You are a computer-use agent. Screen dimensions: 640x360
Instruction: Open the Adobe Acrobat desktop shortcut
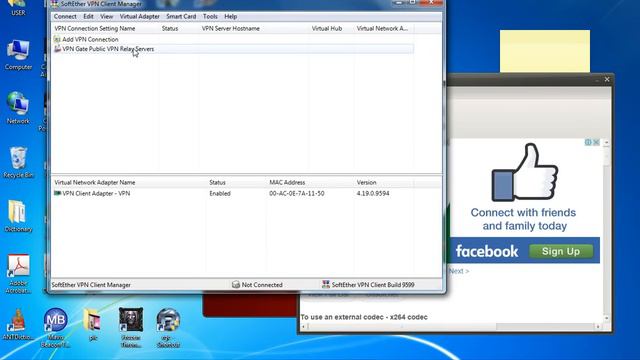(x=18, y=273)
